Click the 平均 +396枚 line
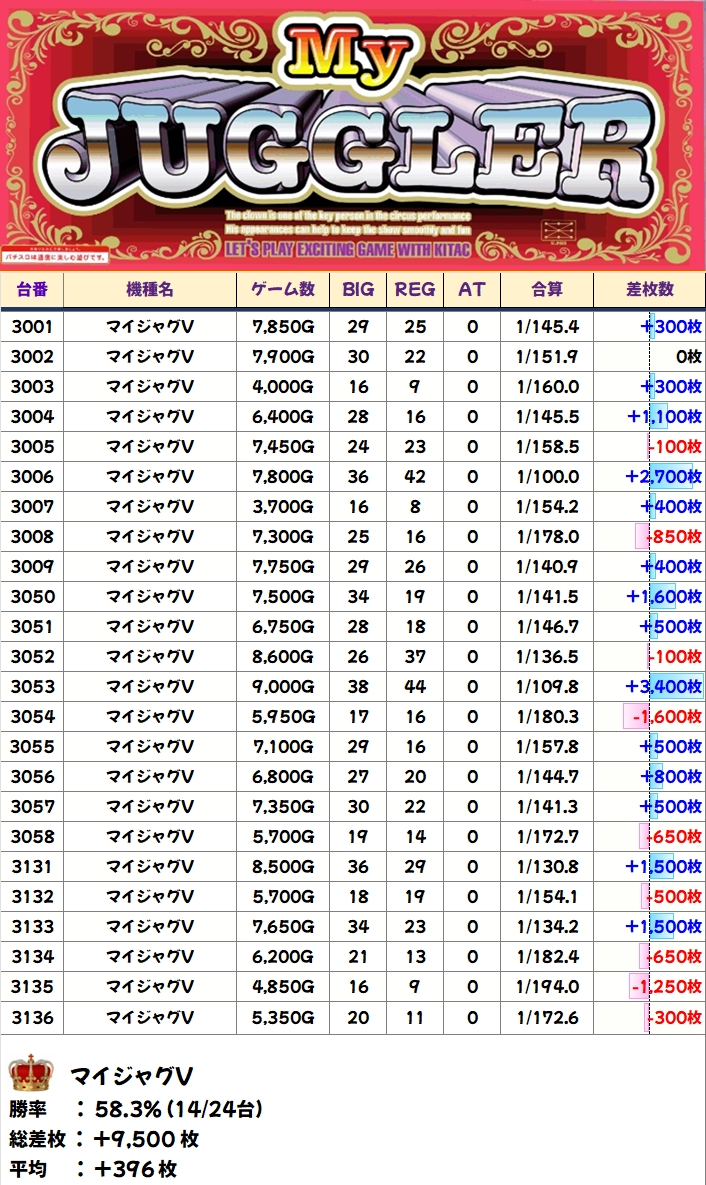This screenshot has height=1185, width=706. (93, 1169)
